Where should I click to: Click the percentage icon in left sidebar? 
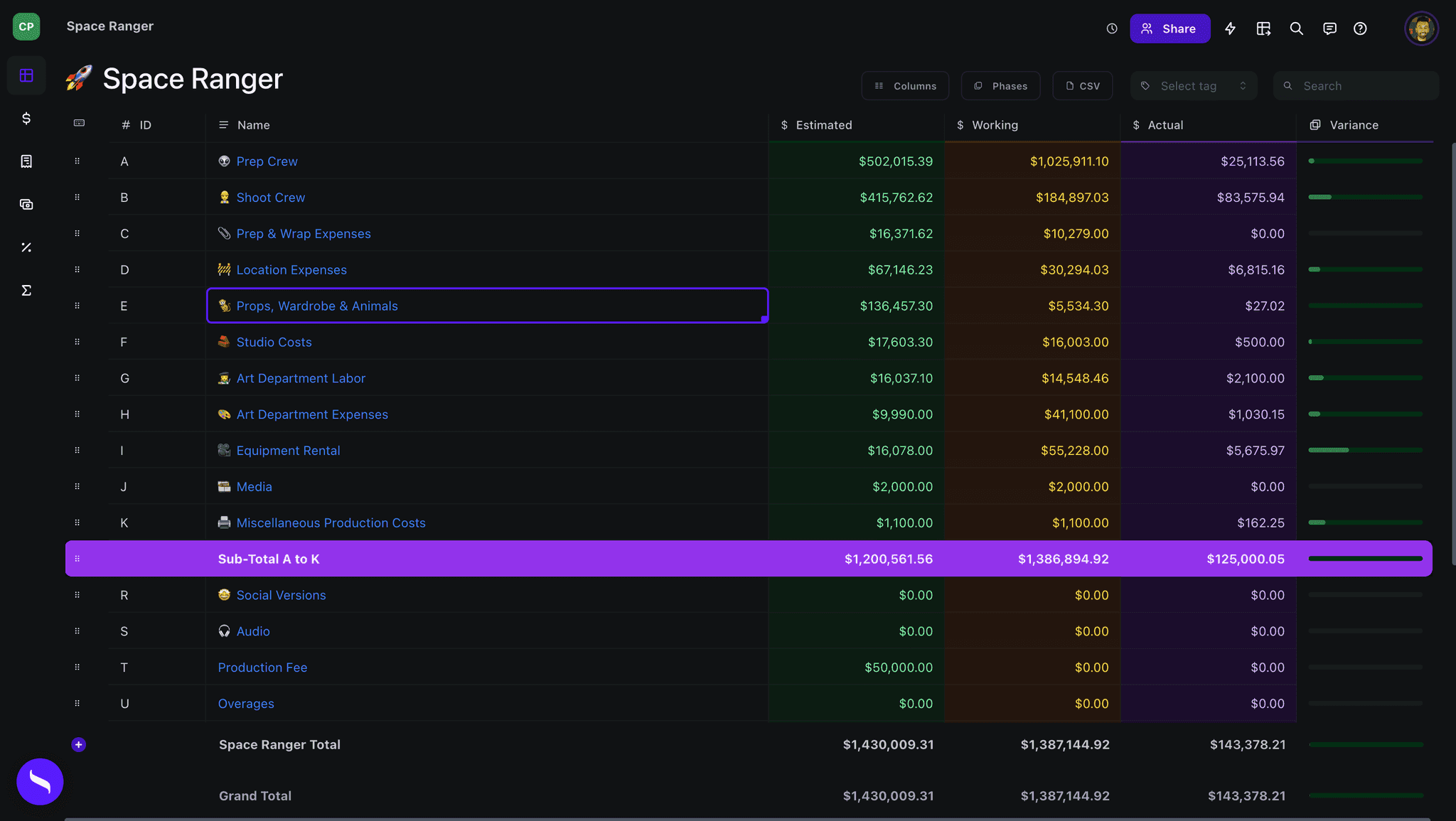pyautogui.click(x=26, y=247)
